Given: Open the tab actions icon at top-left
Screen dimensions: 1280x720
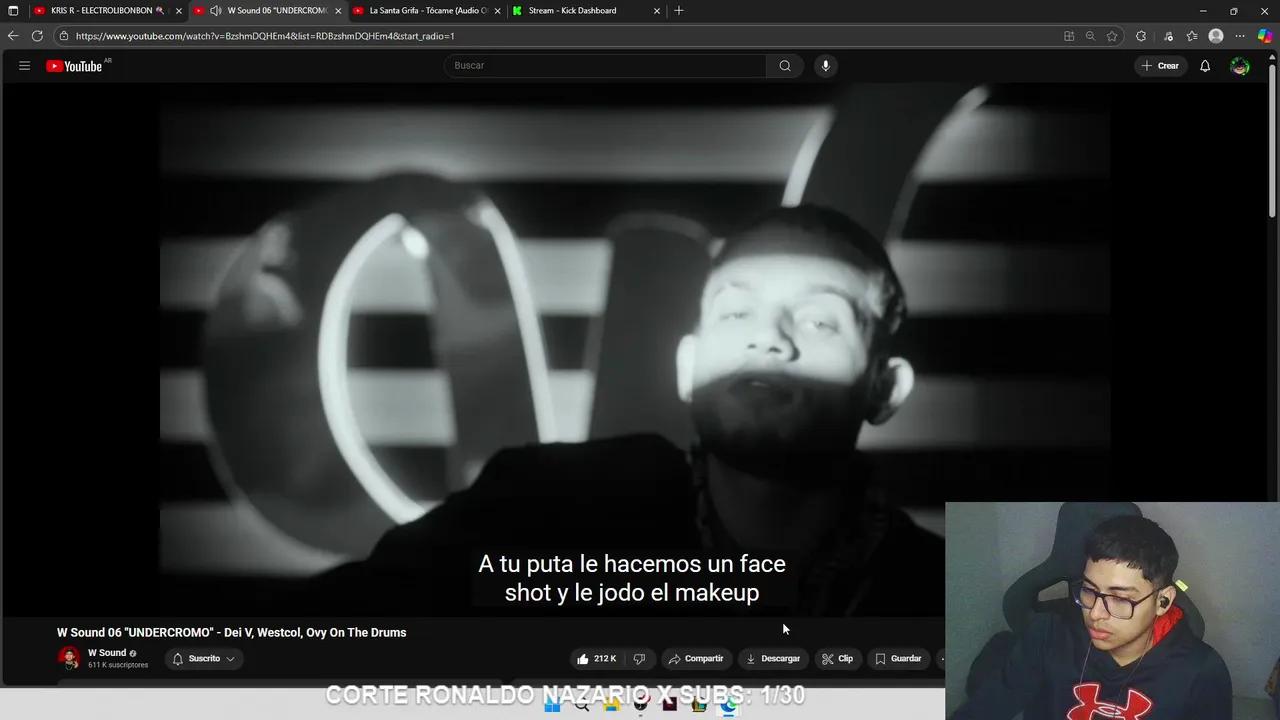Looking at the screenshot, I should (13, 11).
